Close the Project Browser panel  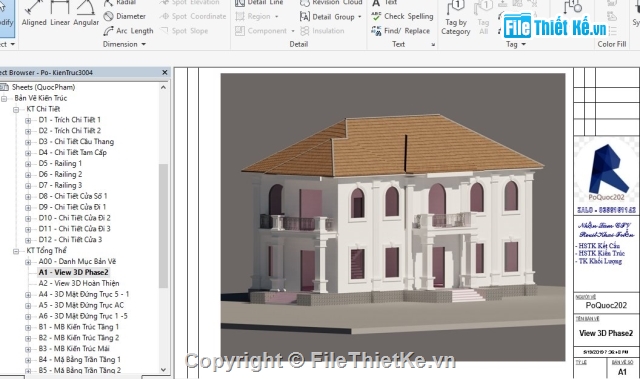click(x=165, y=72)
